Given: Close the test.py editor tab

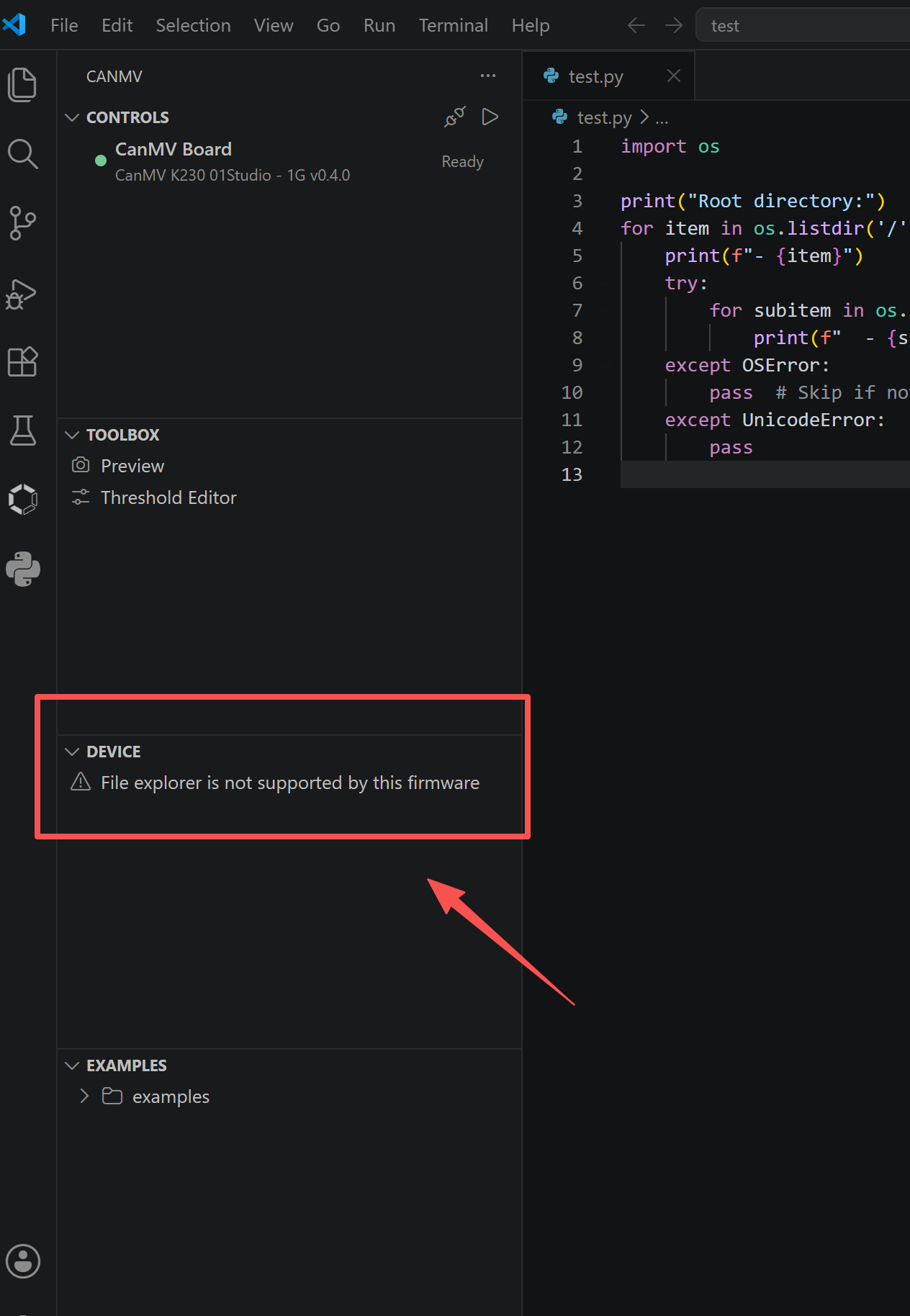Looking at the screenshot, I should pyautogui.click(x=673, y=76).
